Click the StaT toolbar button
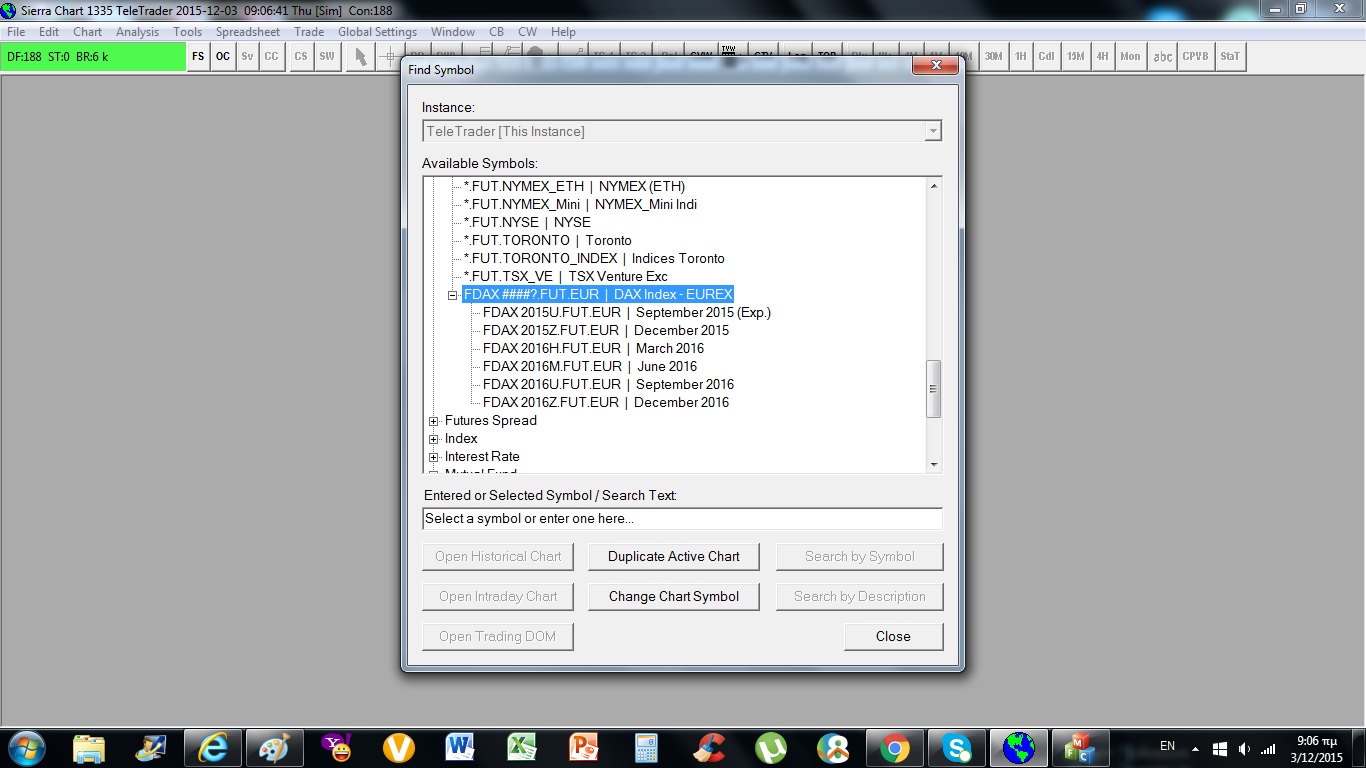1366x768 pixels. [x=1230, y=57]
